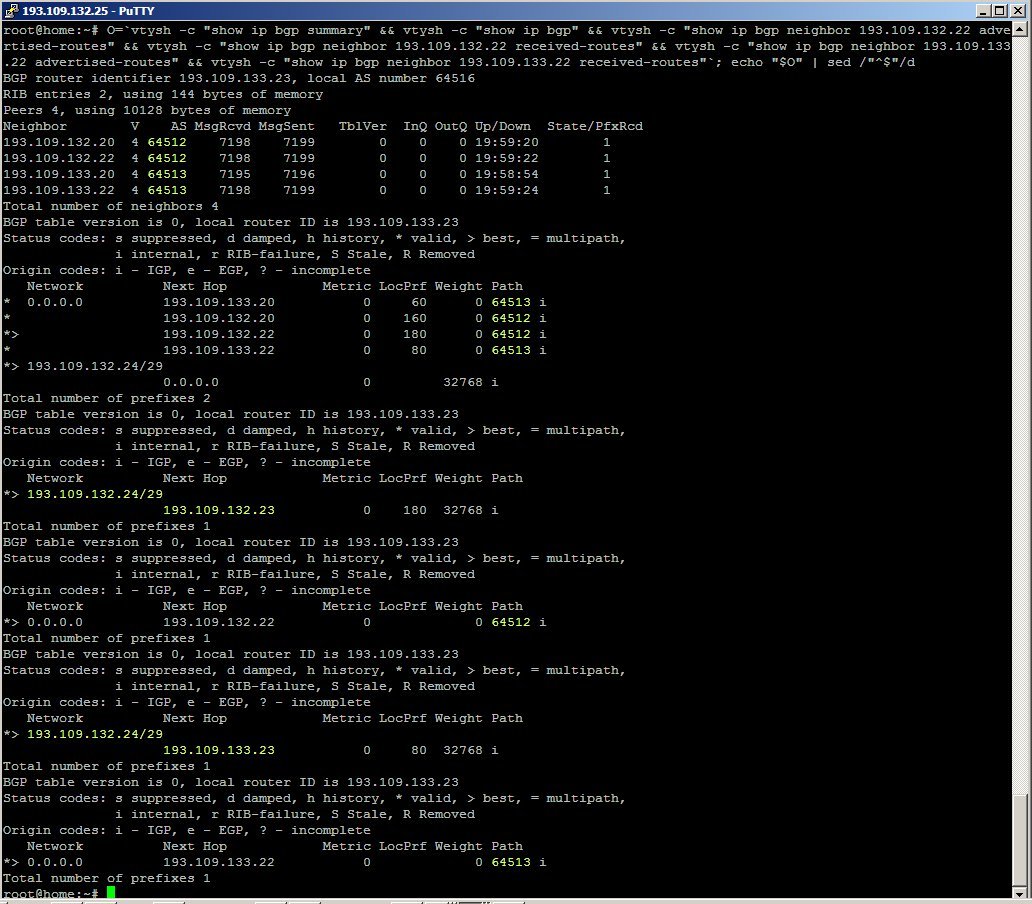The height and width of the screenshot is (904, 1032).
Task: Click the LocPrf value 160
Action: (415, 318)
